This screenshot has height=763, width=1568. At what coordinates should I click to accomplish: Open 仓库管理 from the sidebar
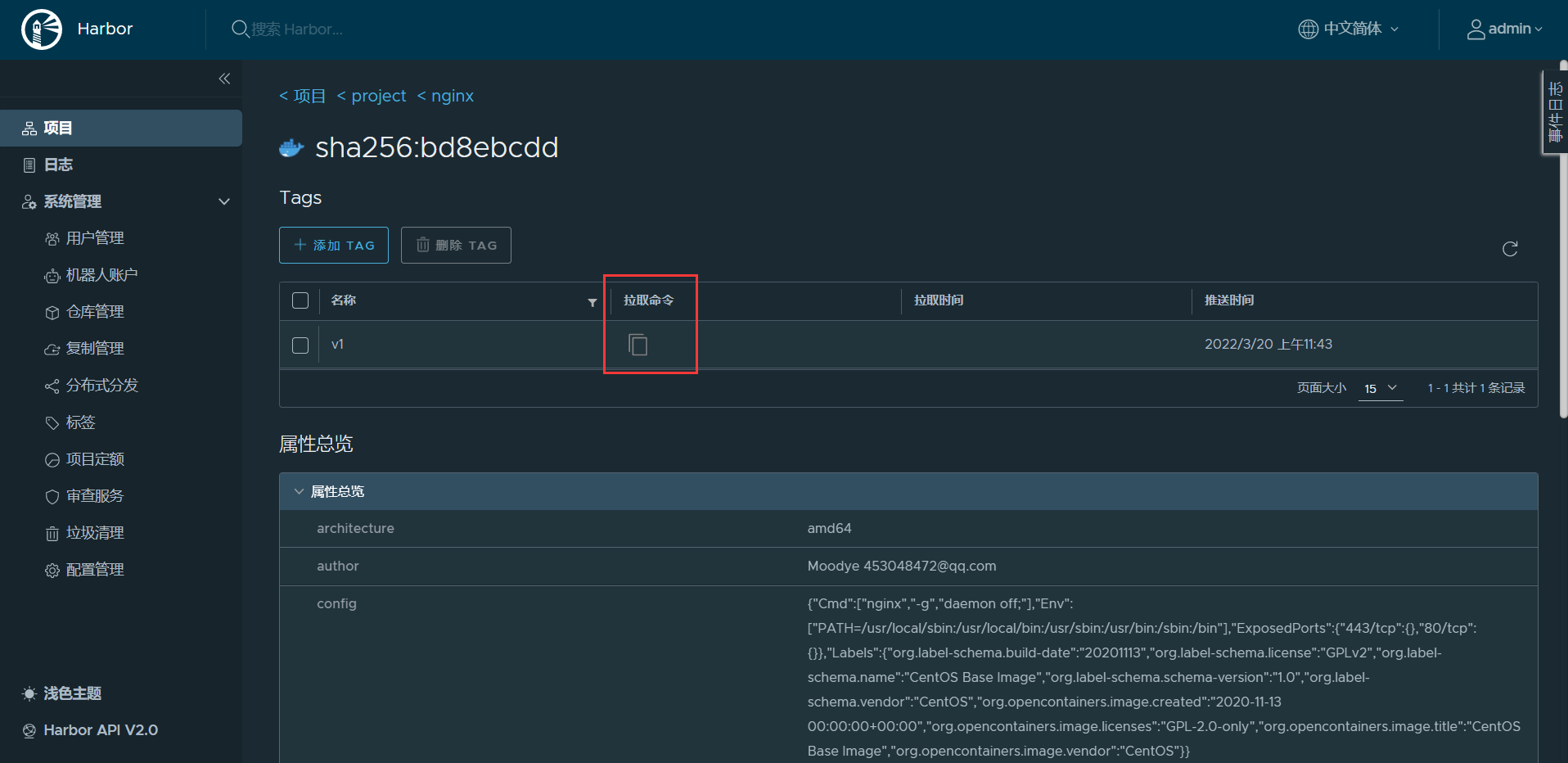point(94,311)
